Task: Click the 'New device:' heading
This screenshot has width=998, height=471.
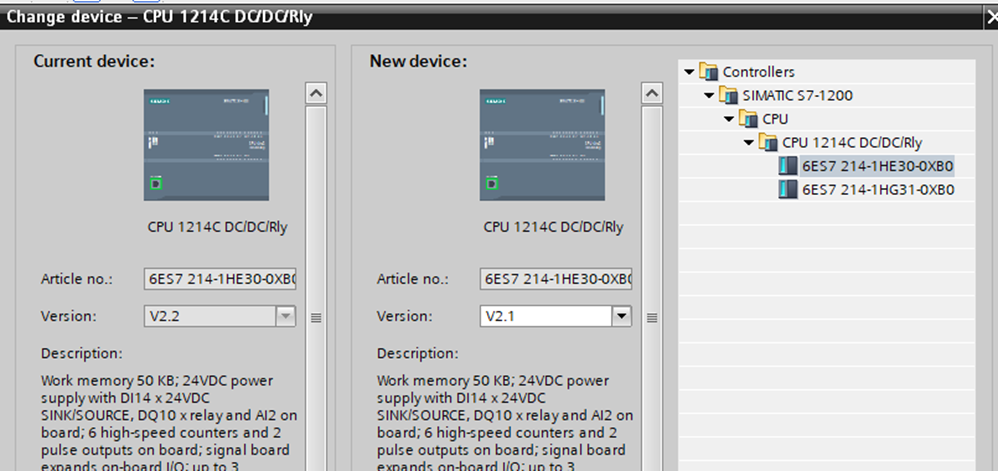Action: (418, 62)
